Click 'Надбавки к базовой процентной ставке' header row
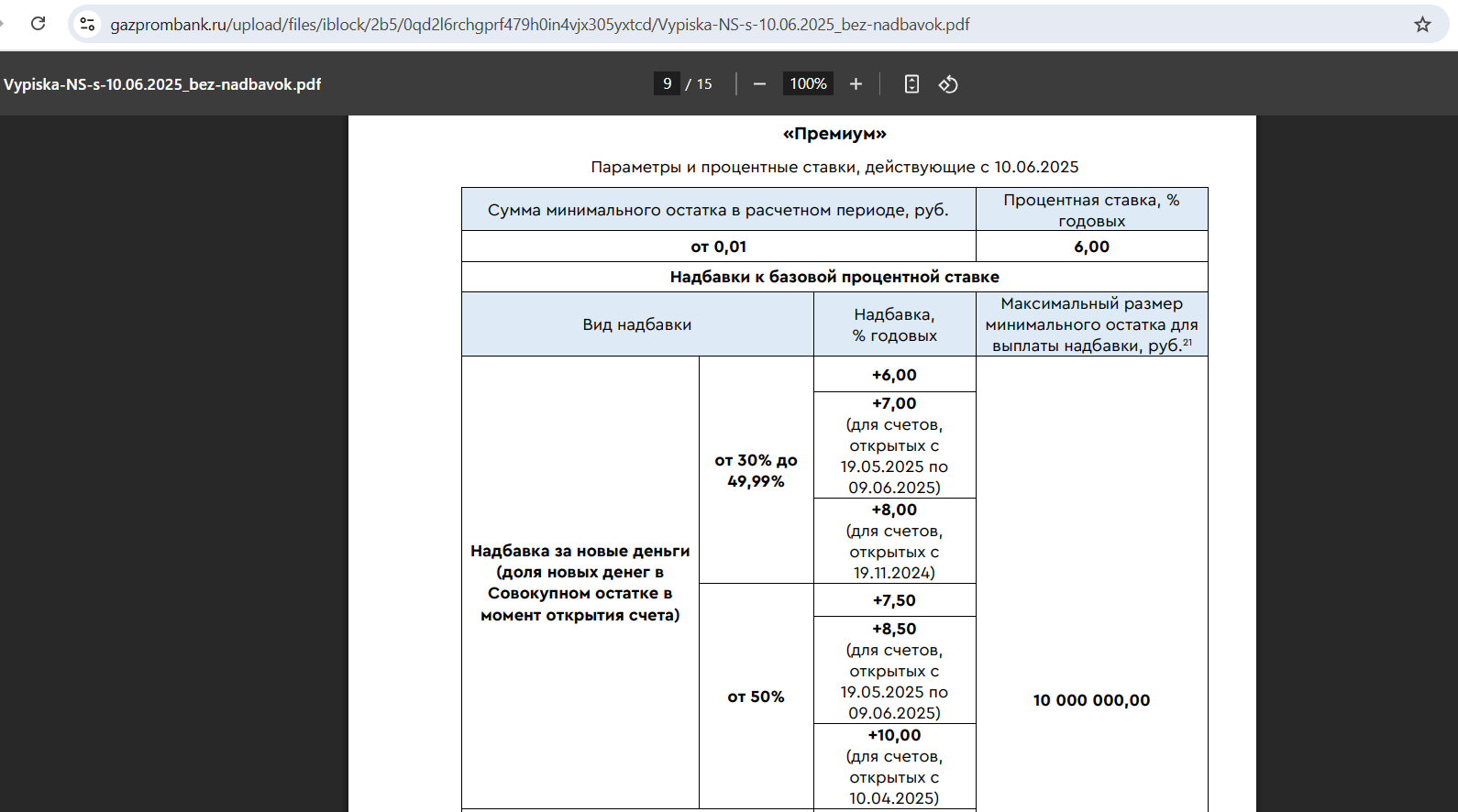The width and height of the screenshot is (1458, 812). [834, 277]
